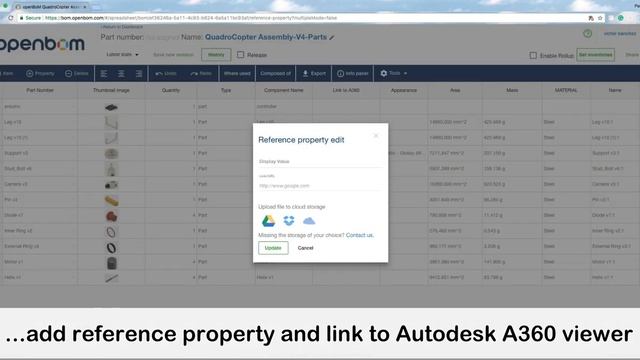Screen dimensions: 640x360
Task: Open thumbnail of arduino row
Action: [x=111, y=107]
